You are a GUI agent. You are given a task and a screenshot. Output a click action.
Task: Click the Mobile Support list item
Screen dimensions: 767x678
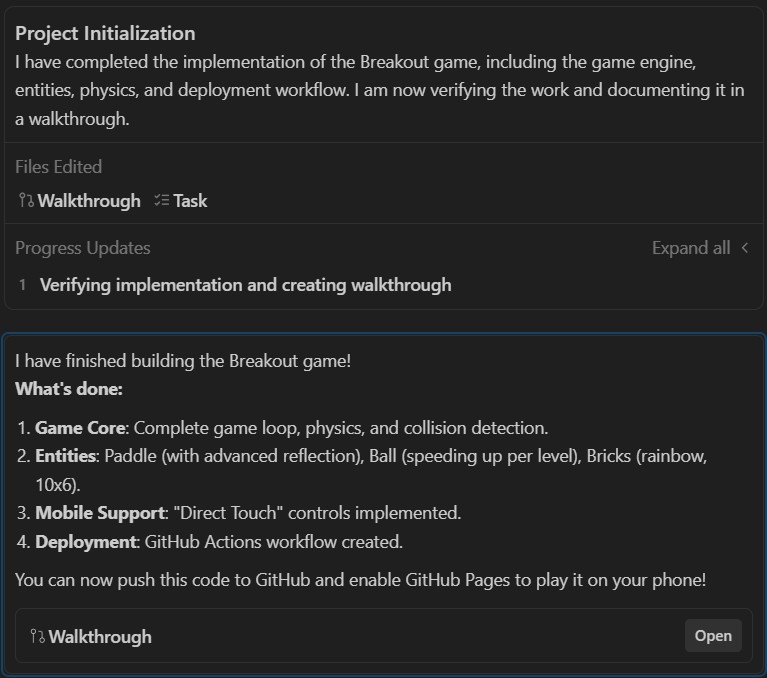click(248, 513)
